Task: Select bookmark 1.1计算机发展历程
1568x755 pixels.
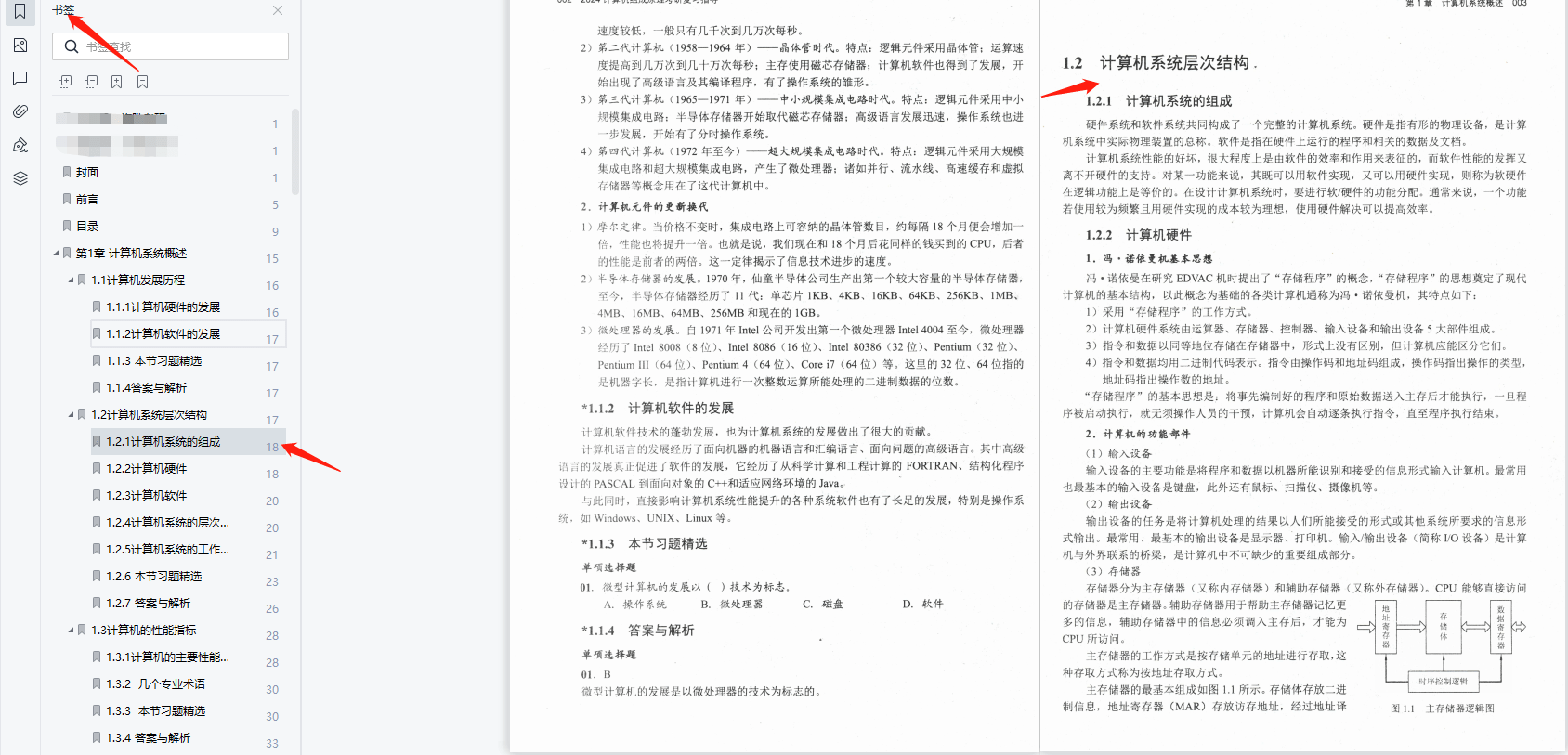Action: tap(137, 280)
